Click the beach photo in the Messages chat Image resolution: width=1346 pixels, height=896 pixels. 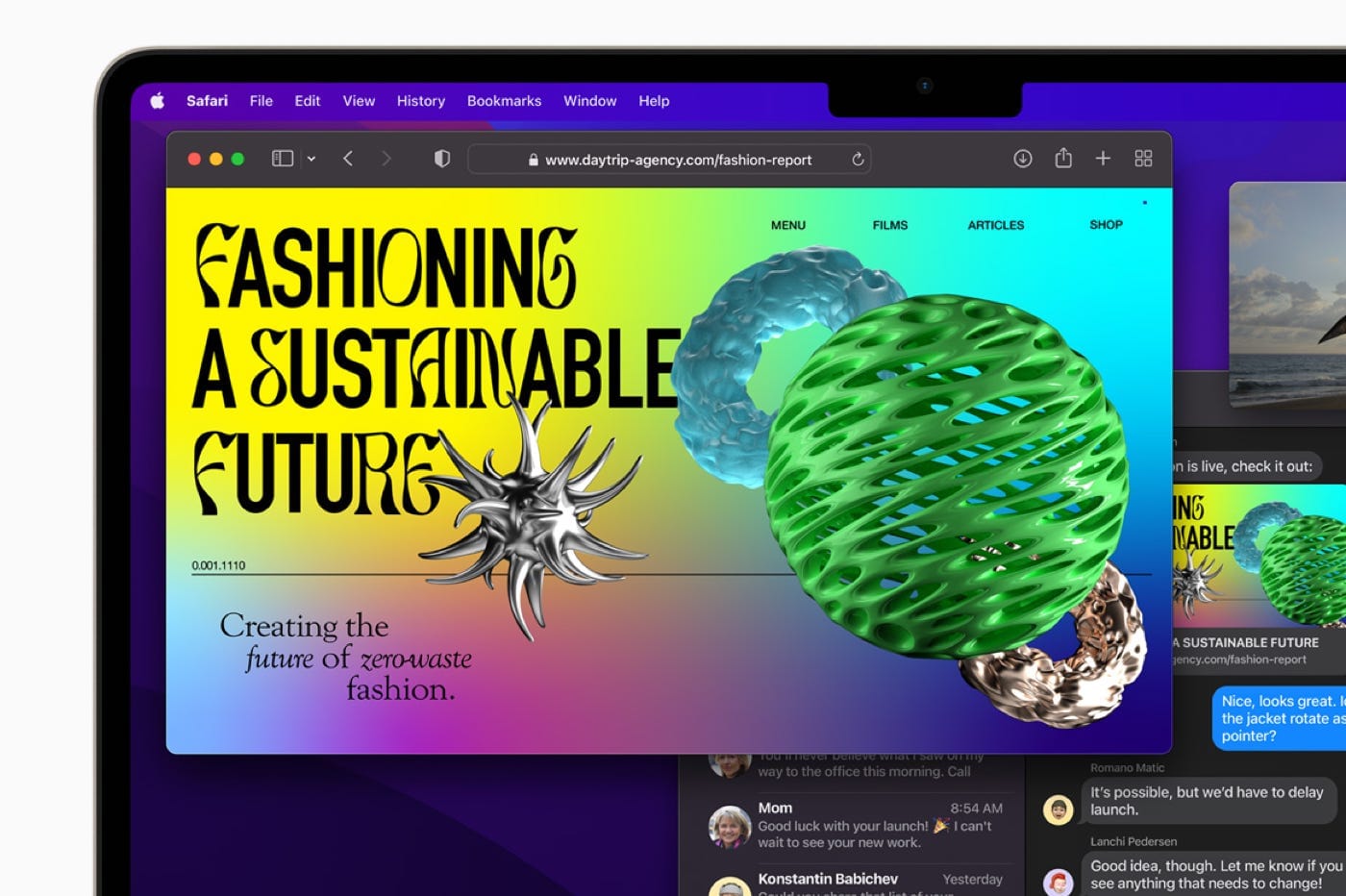click(x=1287, y=294)
